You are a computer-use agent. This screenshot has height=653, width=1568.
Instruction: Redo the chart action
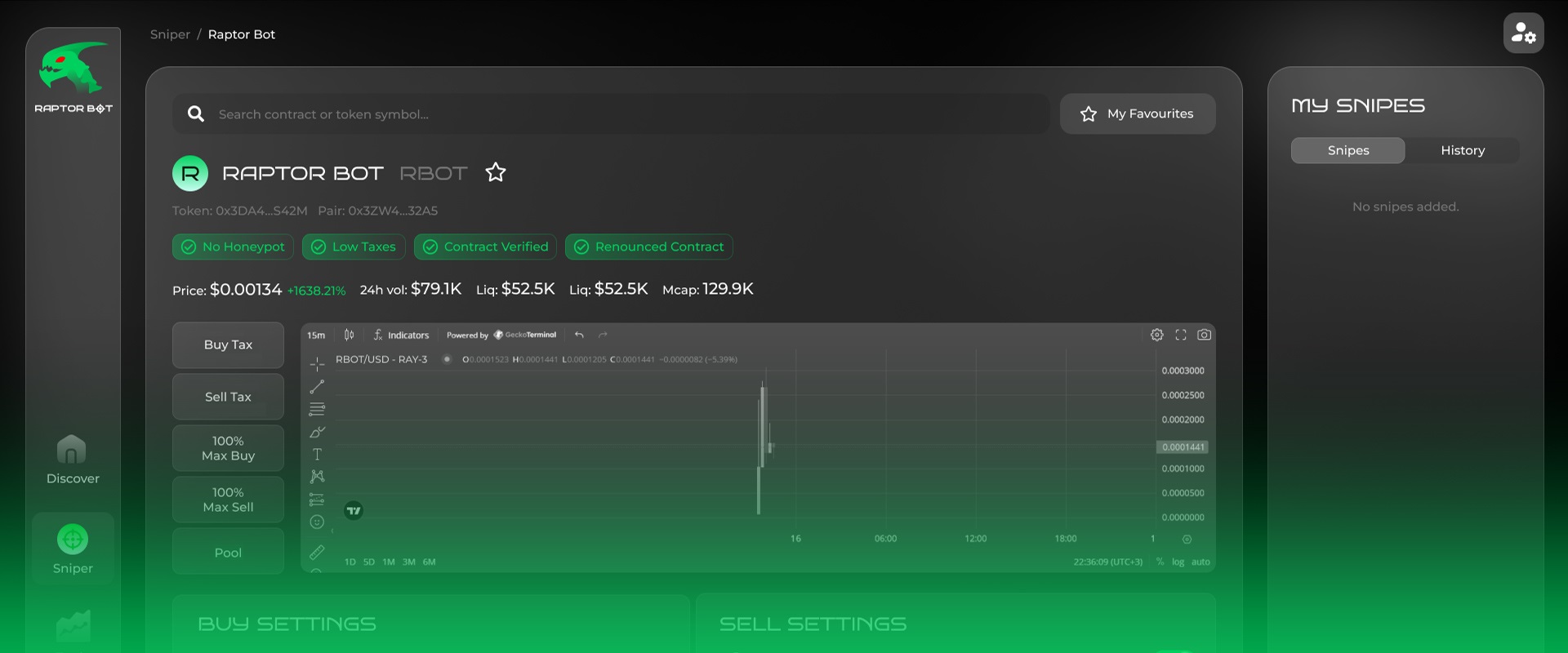coord(603,335)
